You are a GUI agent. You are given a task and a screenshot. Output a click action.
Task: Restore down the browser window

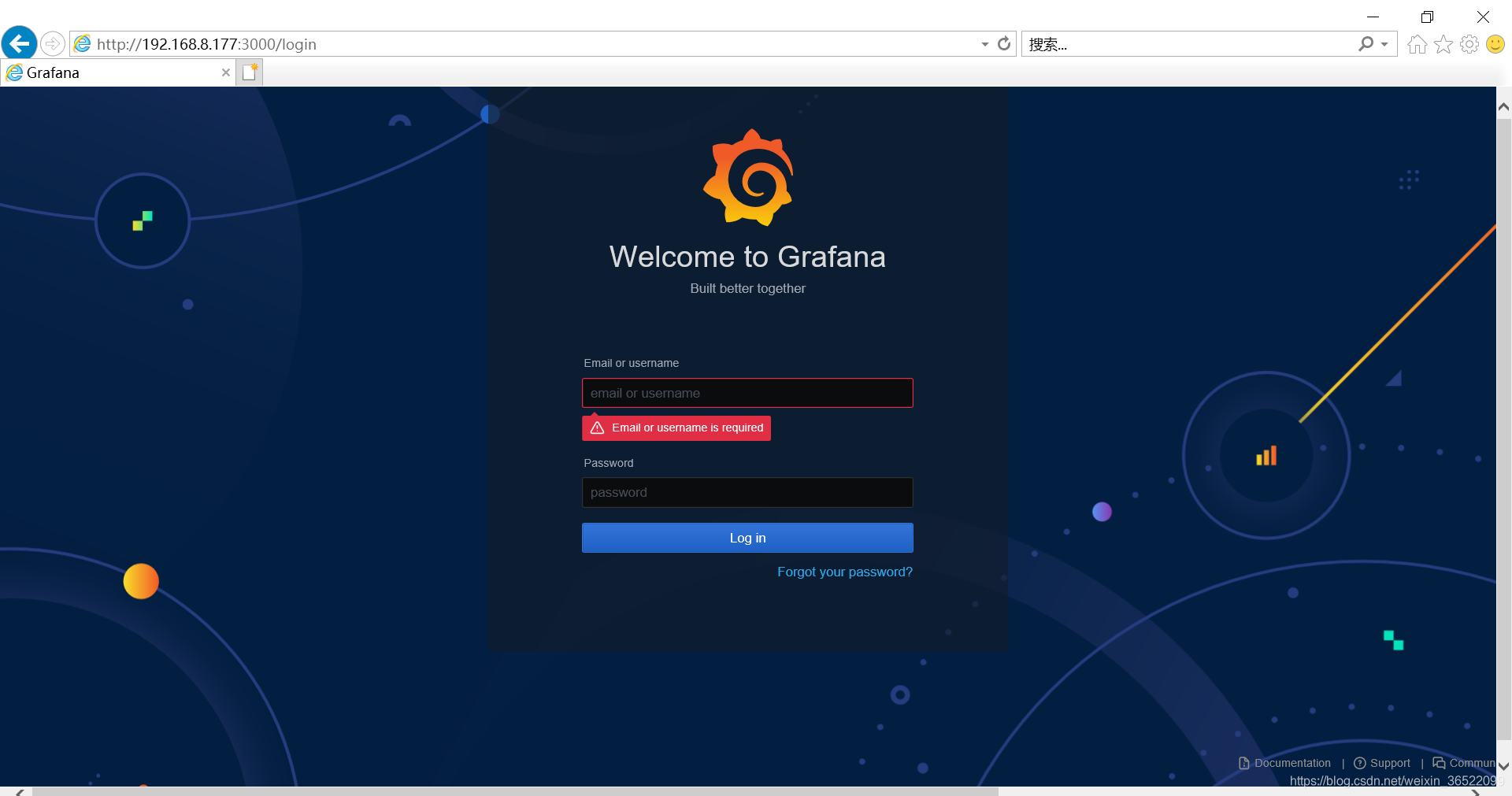pos(1427,17)
